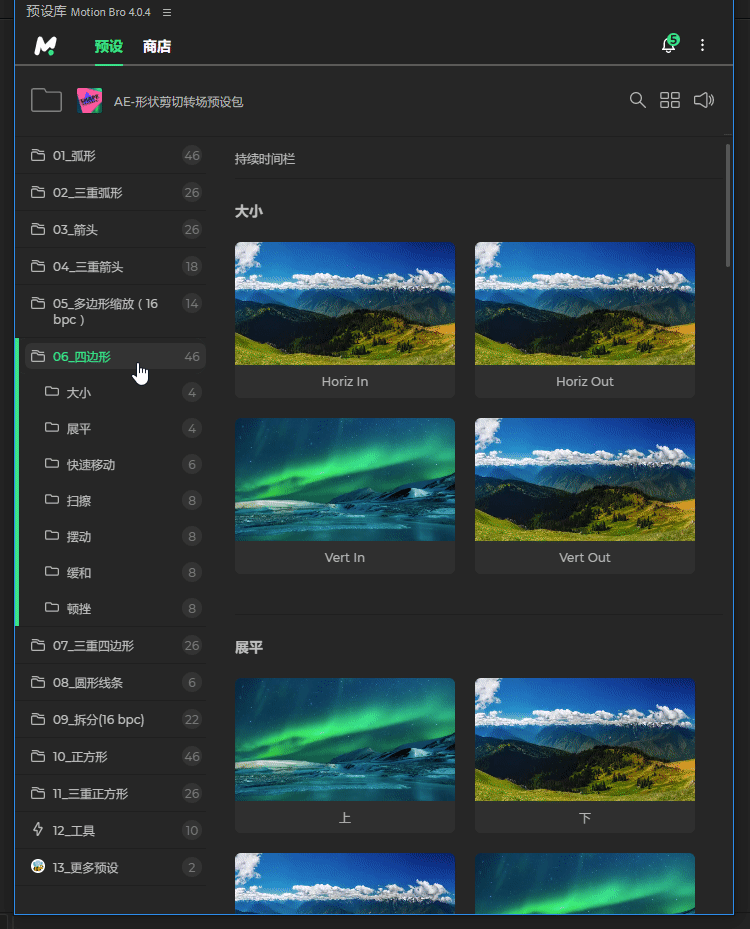This screenshot has width=750, height=929.
Task: Click the AE-形状剪切转场预设包 pack thumbnail
Action: pos(89,101)
